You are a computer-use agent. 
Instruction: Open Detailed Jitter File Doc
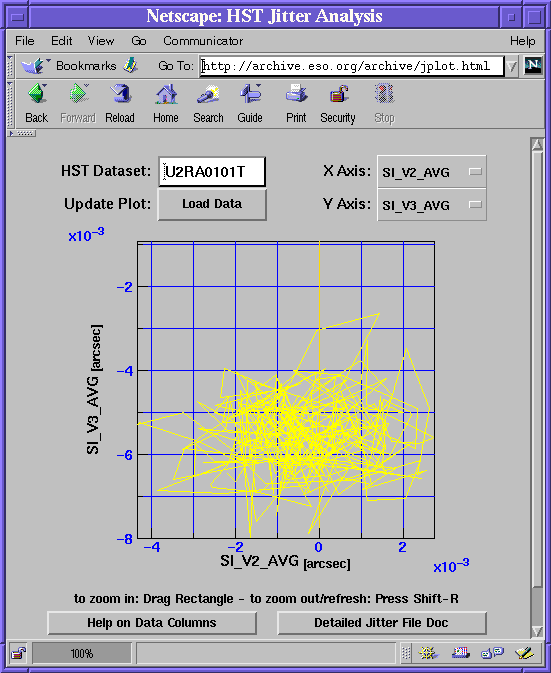[x=381, y=623]
